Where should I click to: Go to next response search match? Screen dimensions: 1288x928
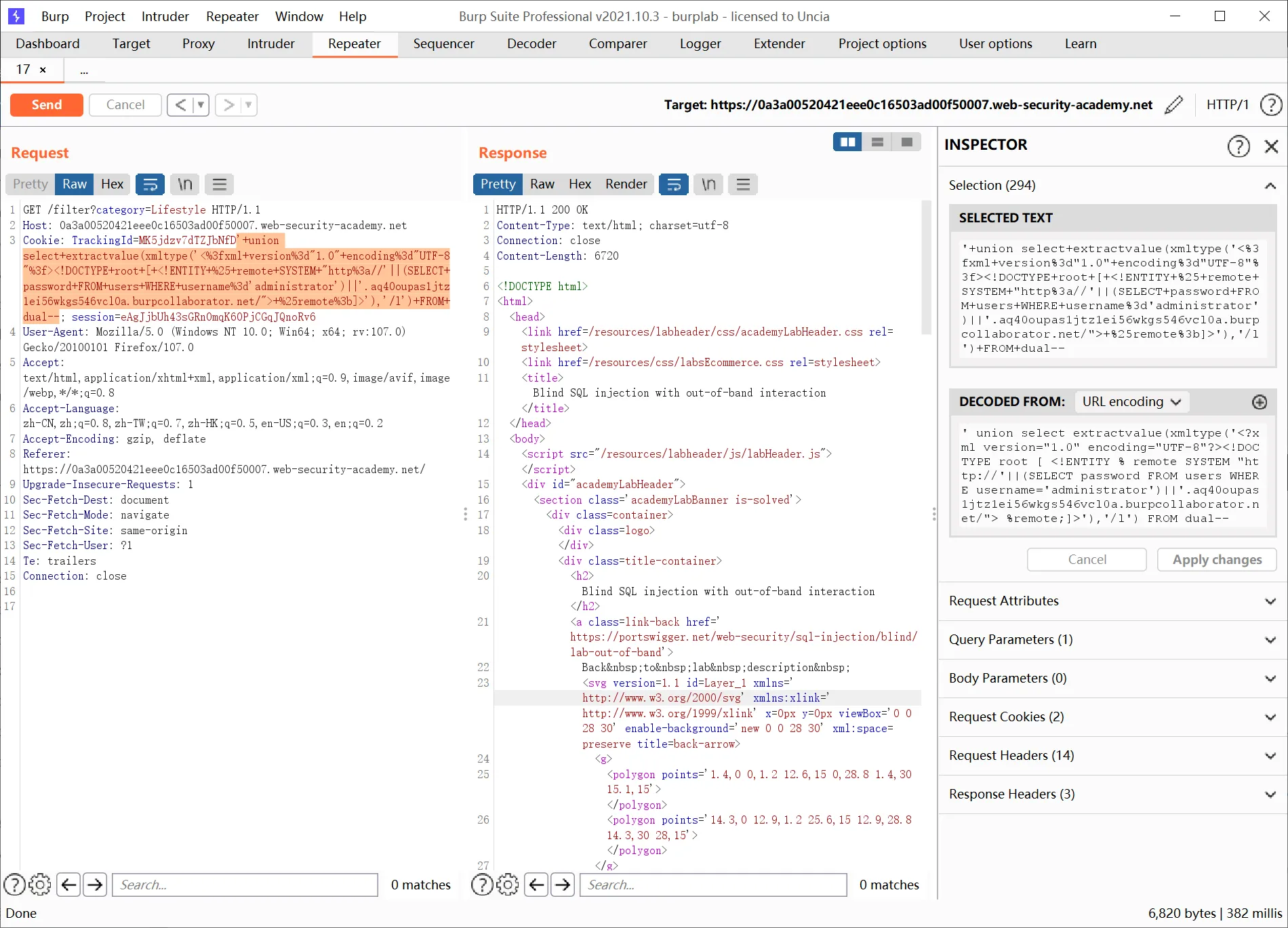pos(563,885)
